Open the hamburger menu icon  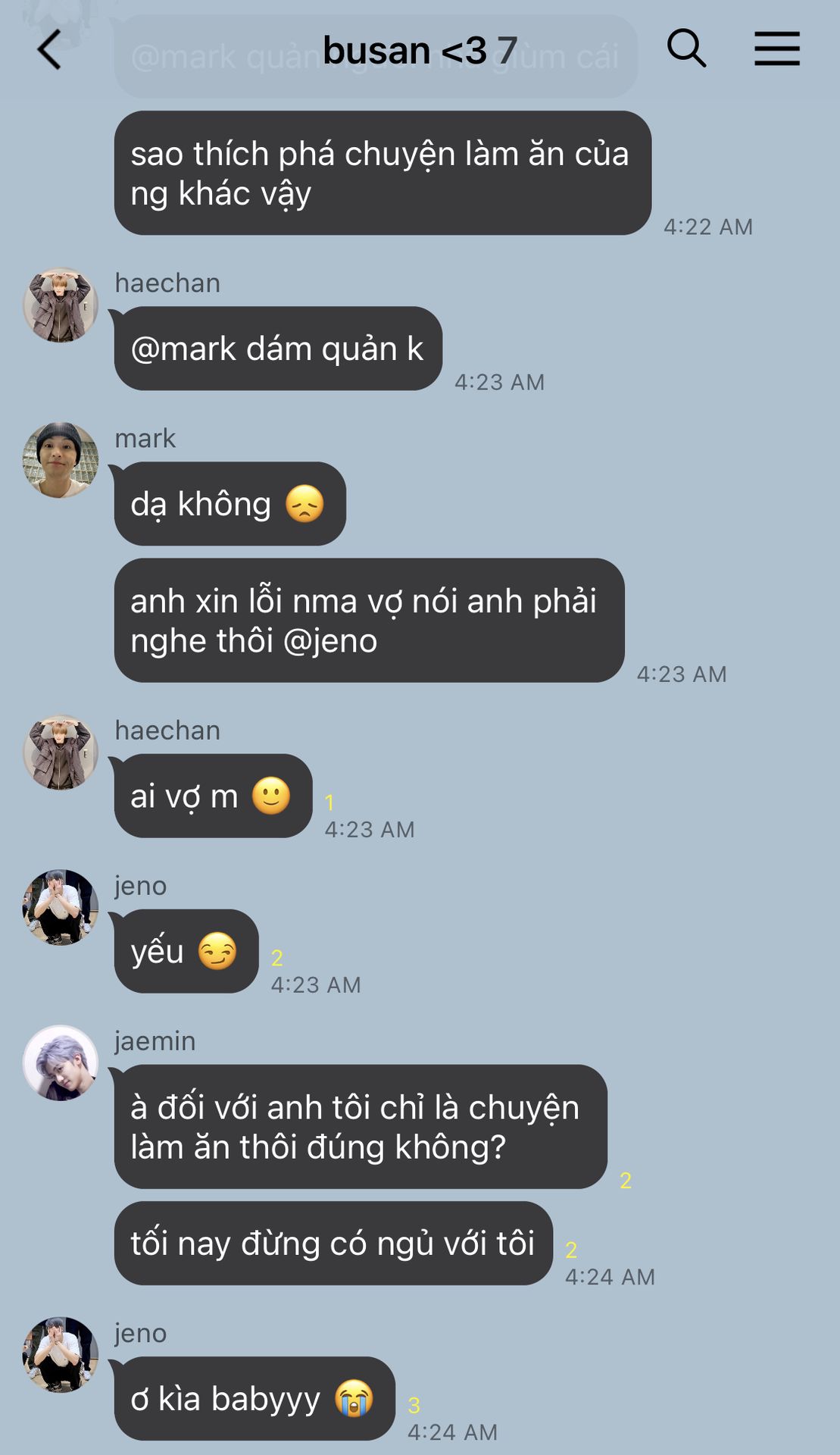point(777,48)
